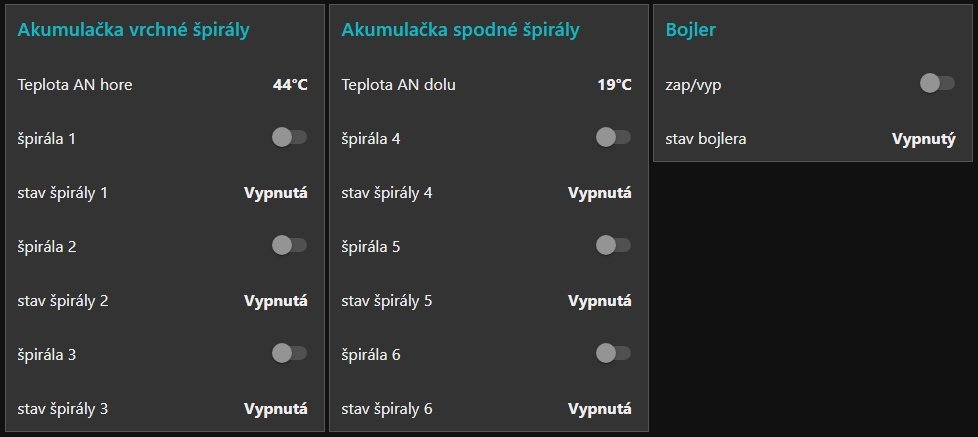Show stav špirály 2 entity info

click(x=63, y=300)
